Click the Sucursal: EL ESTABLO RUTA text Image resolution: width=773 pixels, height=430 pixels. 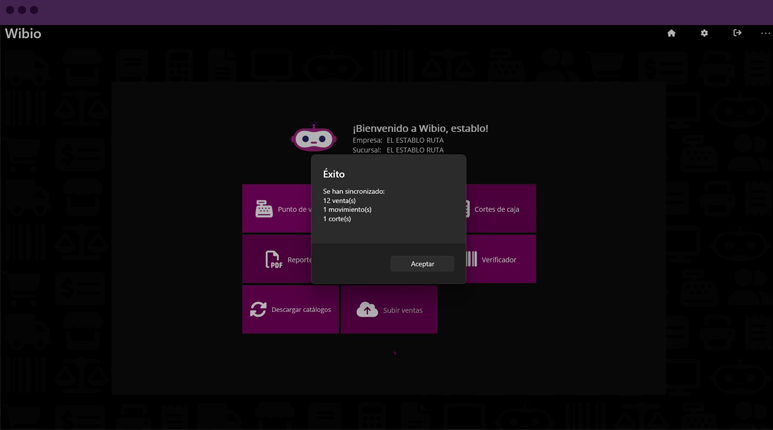click(398, 150)
